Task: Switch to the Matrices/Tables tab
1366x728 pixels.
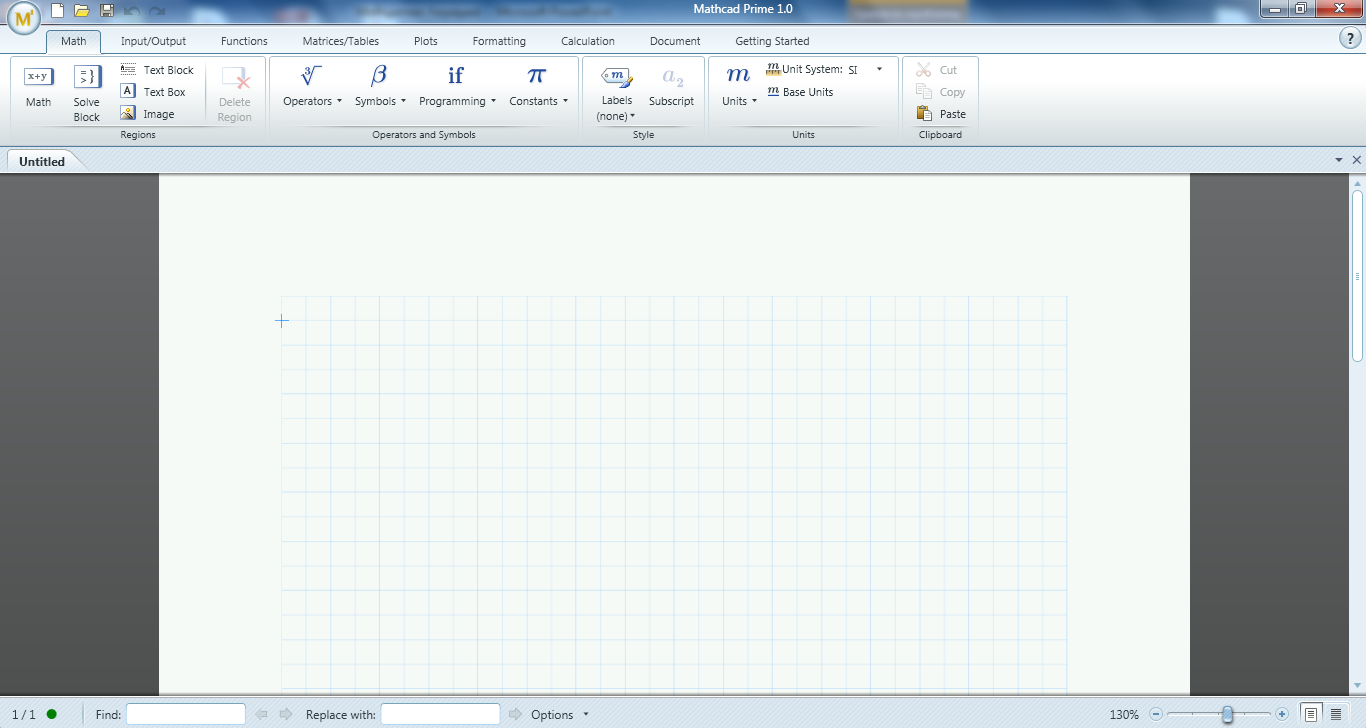Action: (340, 41)
